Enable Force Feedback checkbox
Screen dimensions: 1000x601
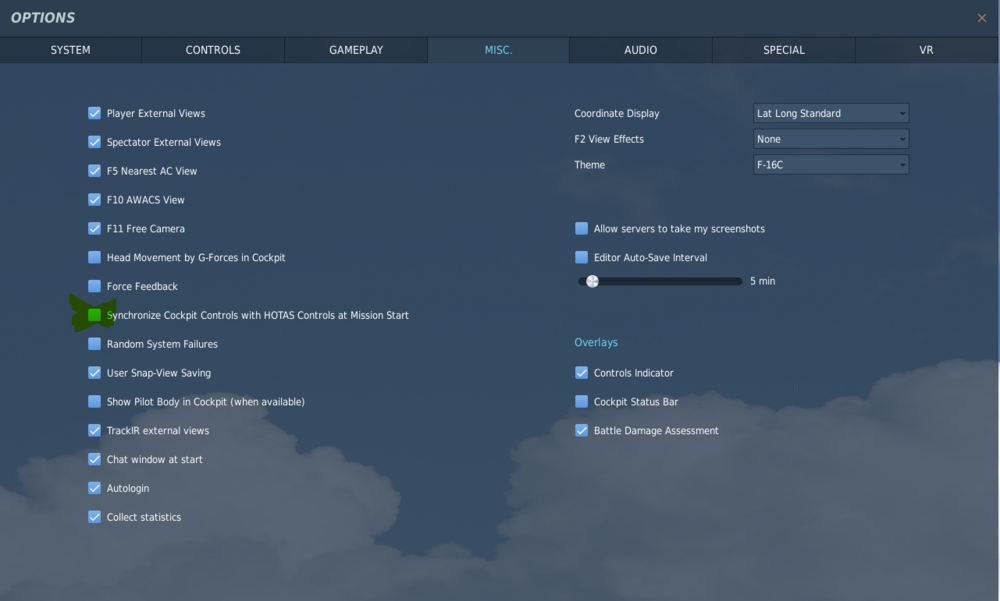(94, 286)
